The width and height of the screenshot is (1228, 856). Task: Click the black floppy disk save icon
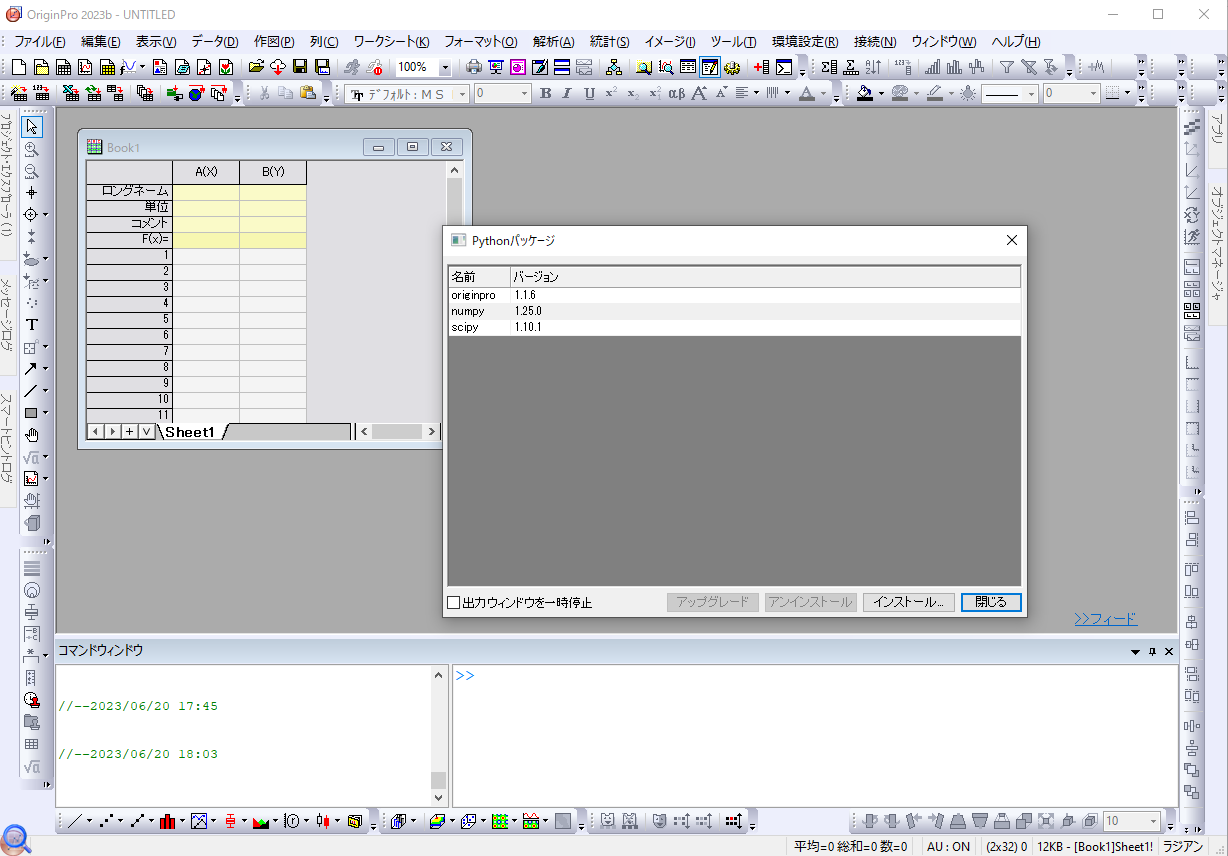click(x=300, y=67)
